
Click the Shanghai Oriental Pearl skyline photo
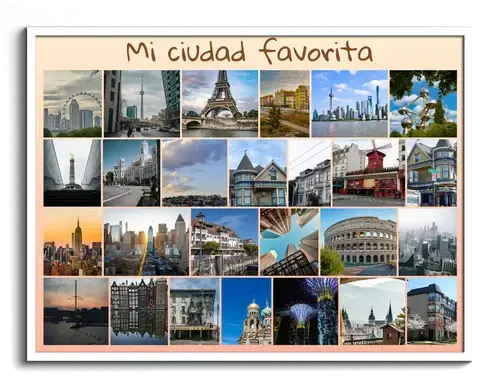click(x=350, y=104)
